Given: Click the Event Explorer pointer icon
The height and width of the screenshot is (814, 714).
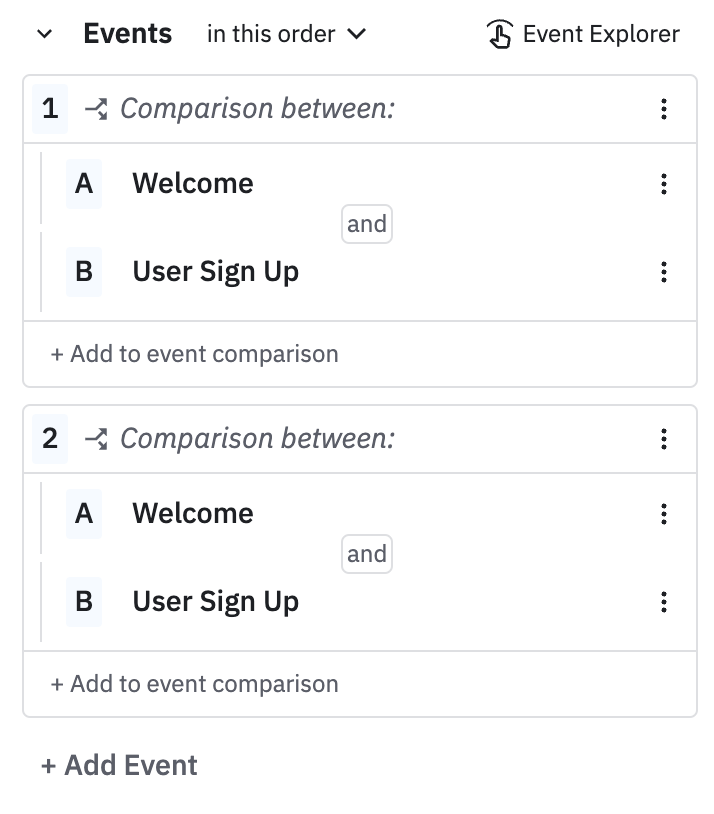Looking at the screenshot, I should pyautogui.click(x=499, y=34).
